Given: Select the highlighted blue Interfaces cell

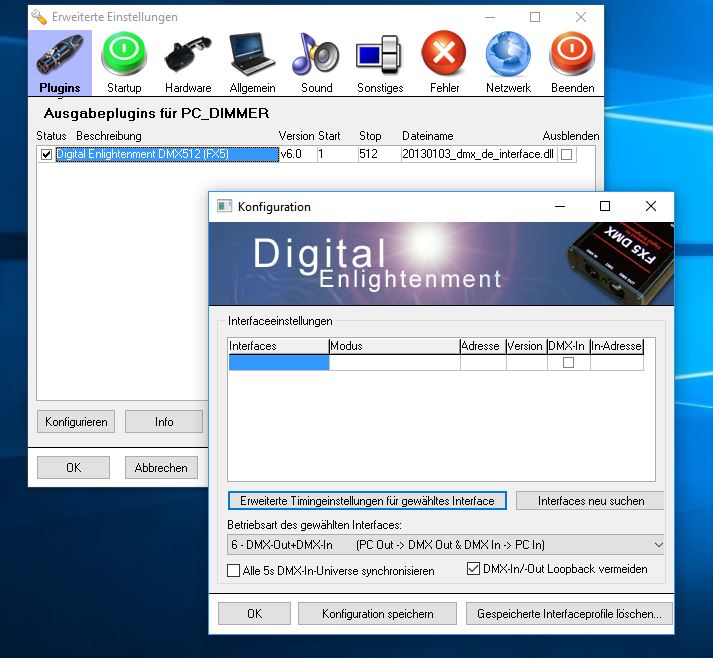Looking at the screenshot, I should (279, 363).
